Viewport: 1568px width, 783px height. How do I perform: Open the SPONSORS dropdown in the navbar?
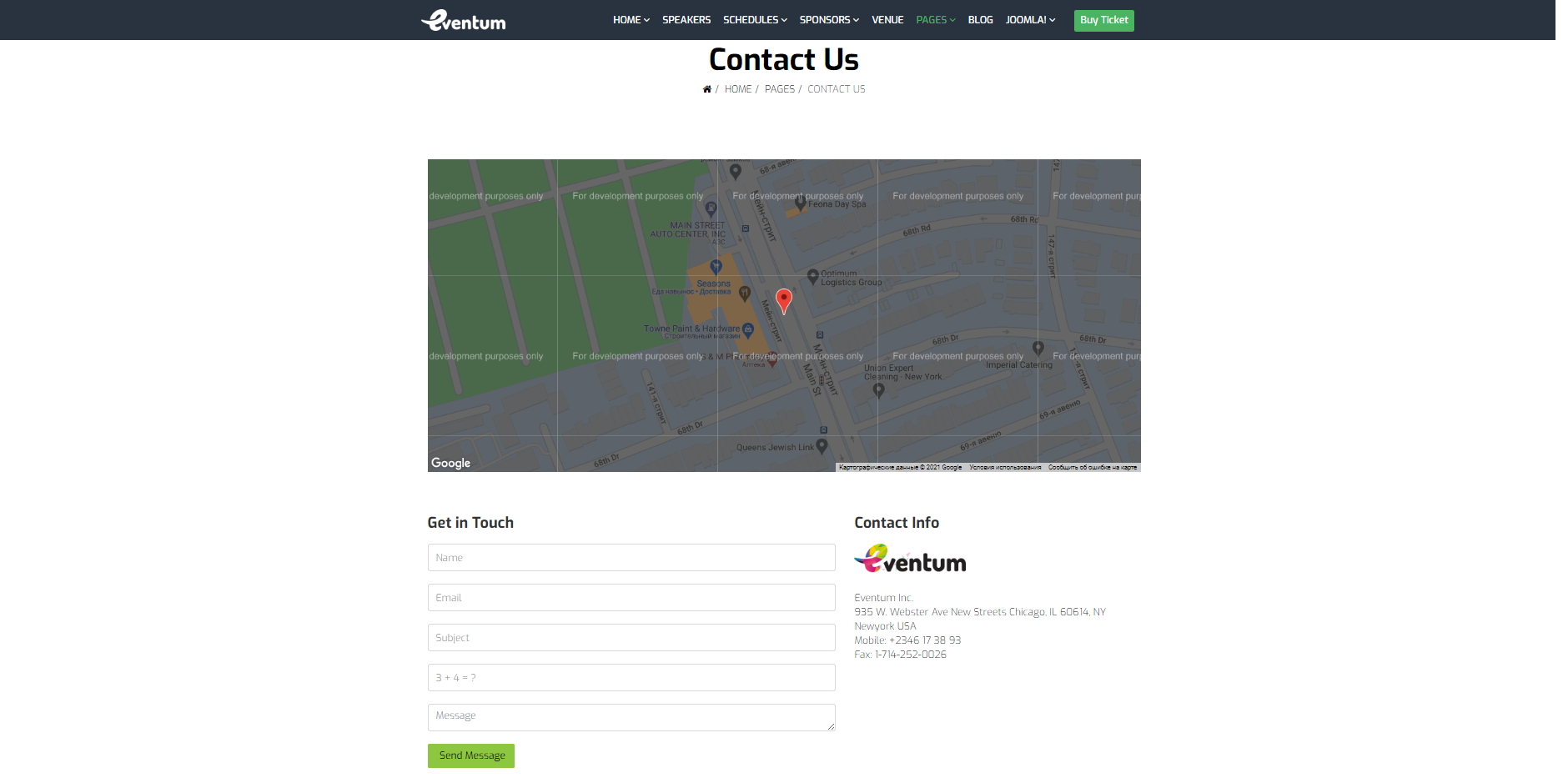pos(829,20)
